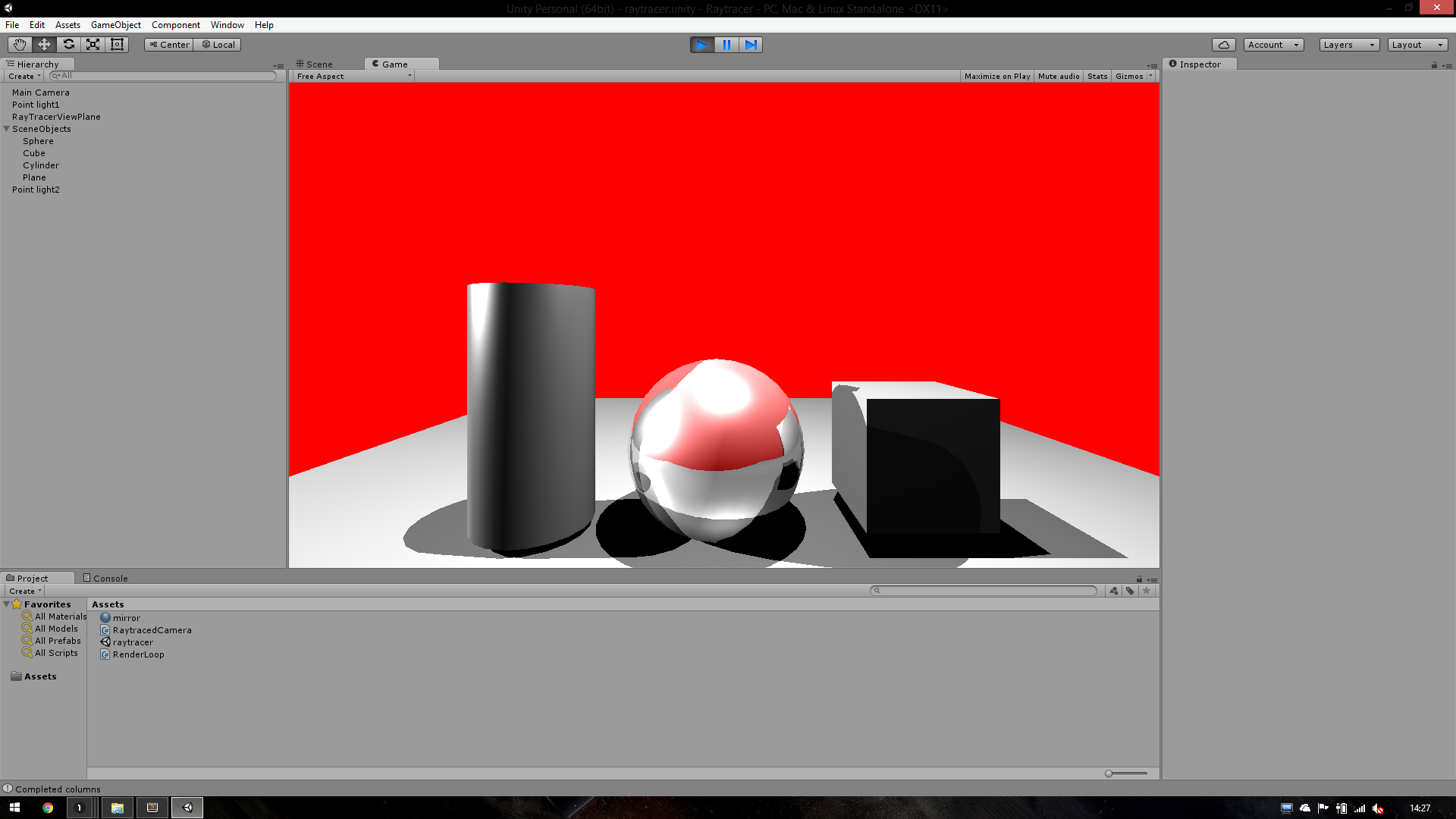The height and width of the screenshot is (819, 1456).
Task: Switch to the Scene tab
Action: click(318, 63)
